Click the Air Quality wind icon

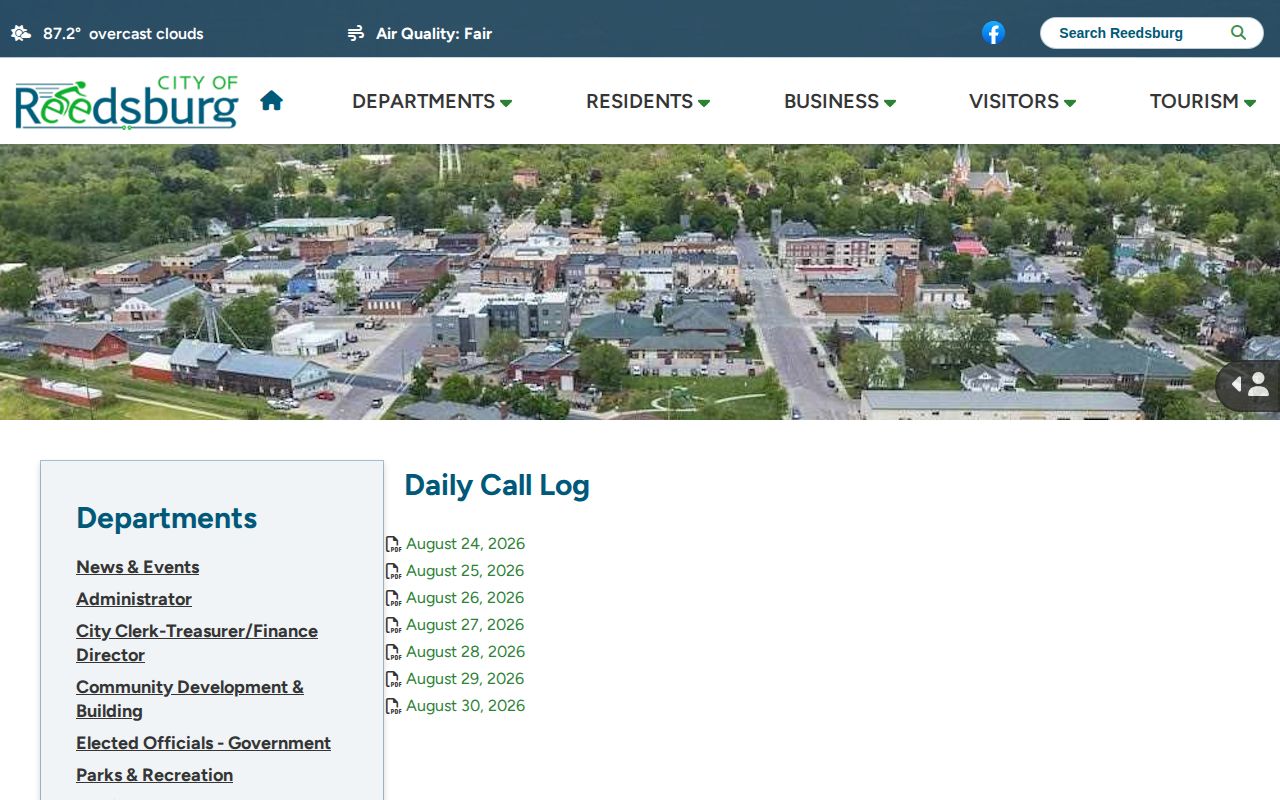coord(355,33)
